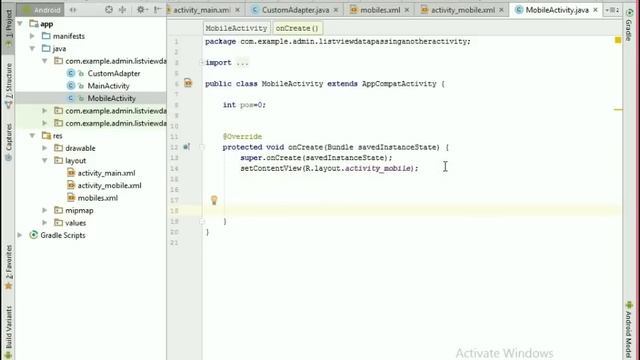Click the hide project panel icon
Image resolution: width=640 pixels, height=360 pixels.
click(157, 9)
